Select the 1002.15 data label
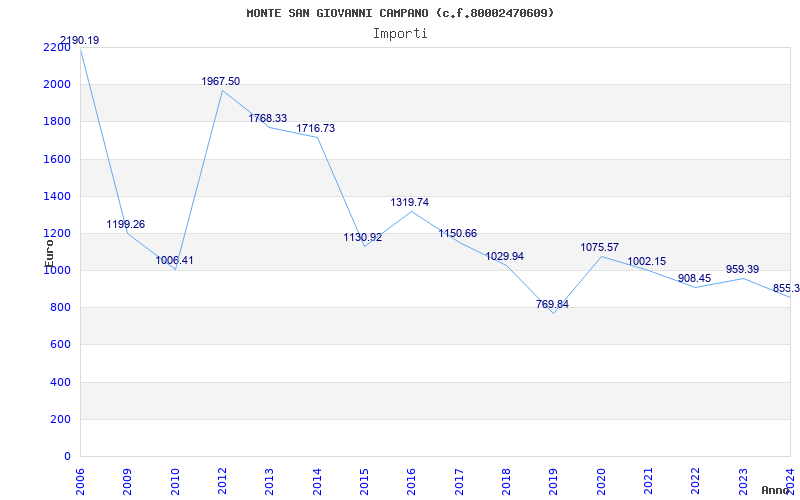Image resolution: width=800 pixels, height=500 pixels. pos(646,261)
